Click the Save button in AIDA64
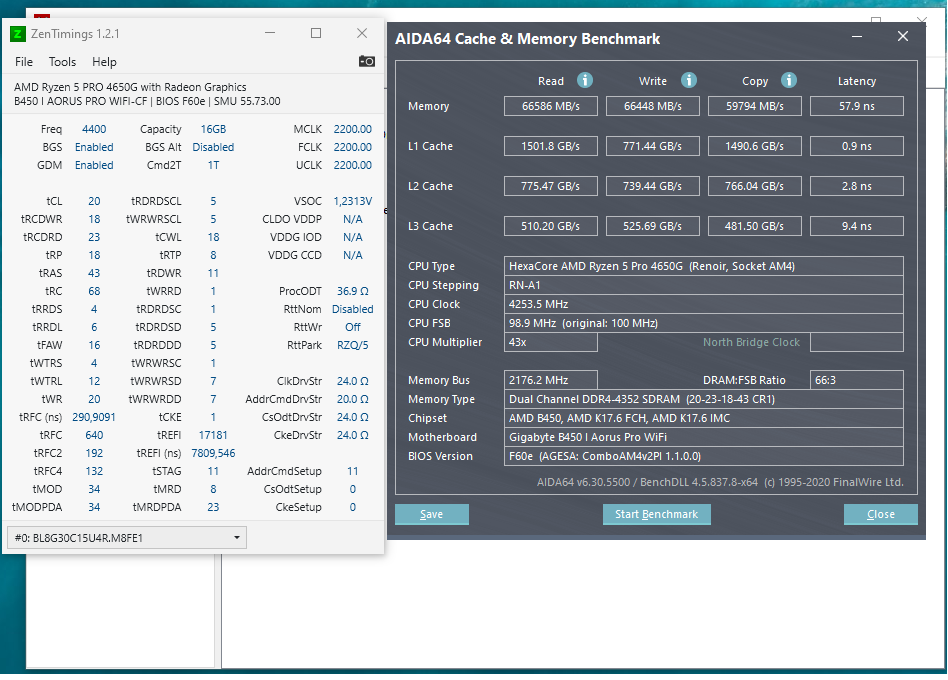948x680 pixels. [x=432, y=514]
